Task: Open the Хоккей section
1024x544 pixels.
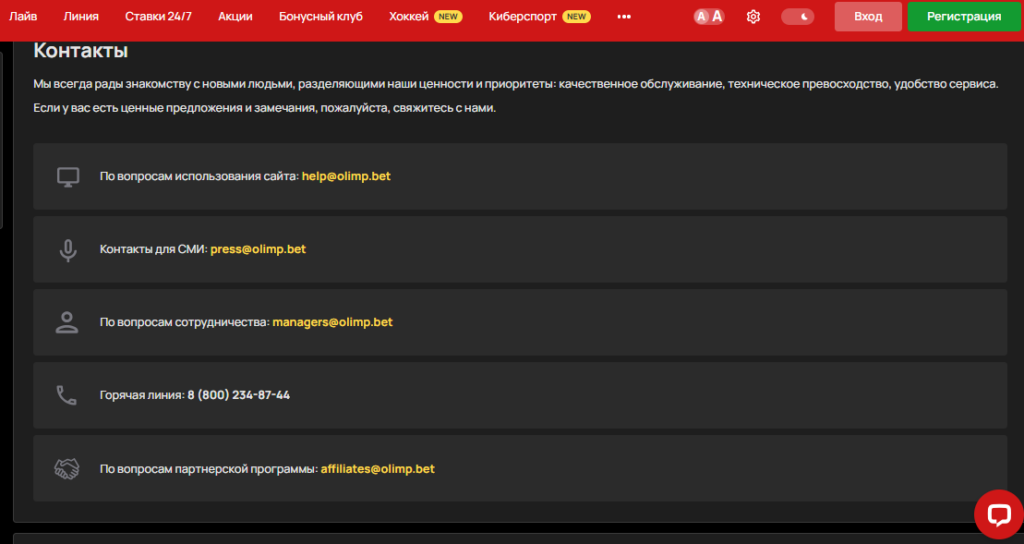Action: coord(409,16)
